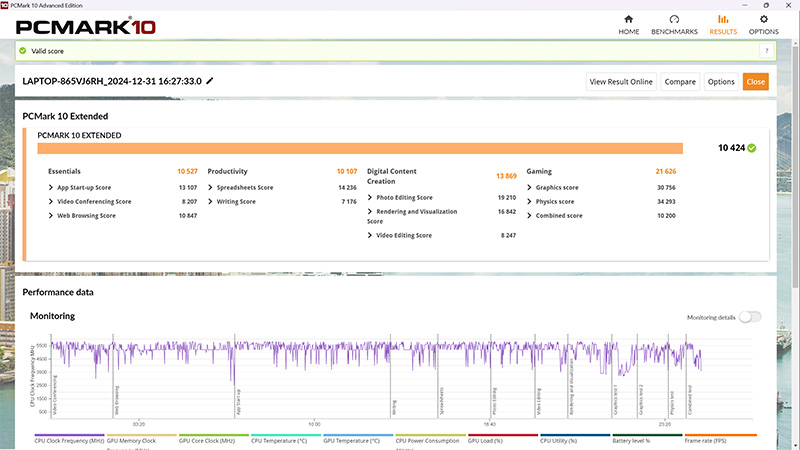Expand Photo Editing Score row
The image size is (800, 450).
[370, 197]
